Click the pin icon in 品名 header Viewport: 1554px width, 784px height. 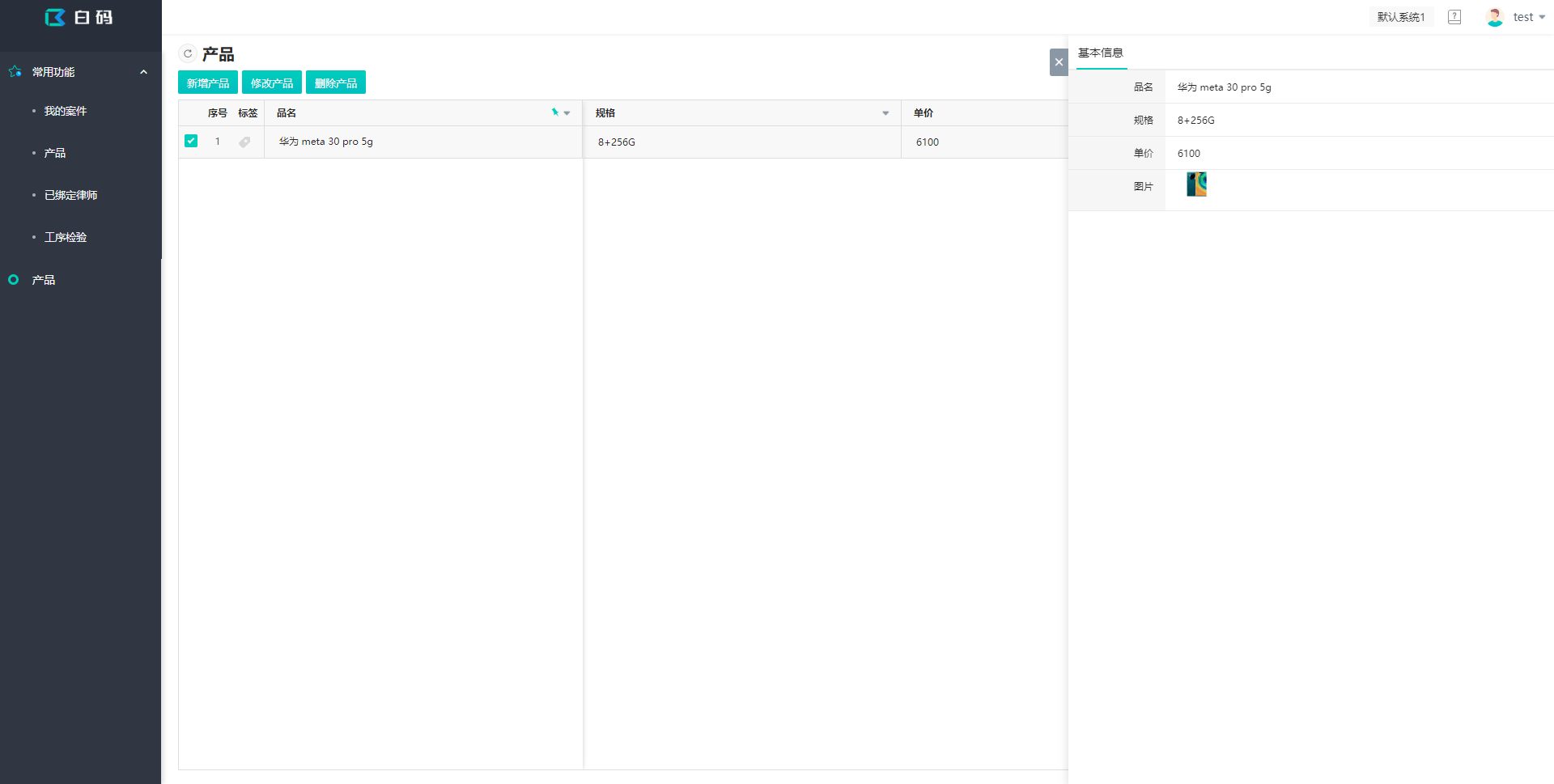point(555,112)
